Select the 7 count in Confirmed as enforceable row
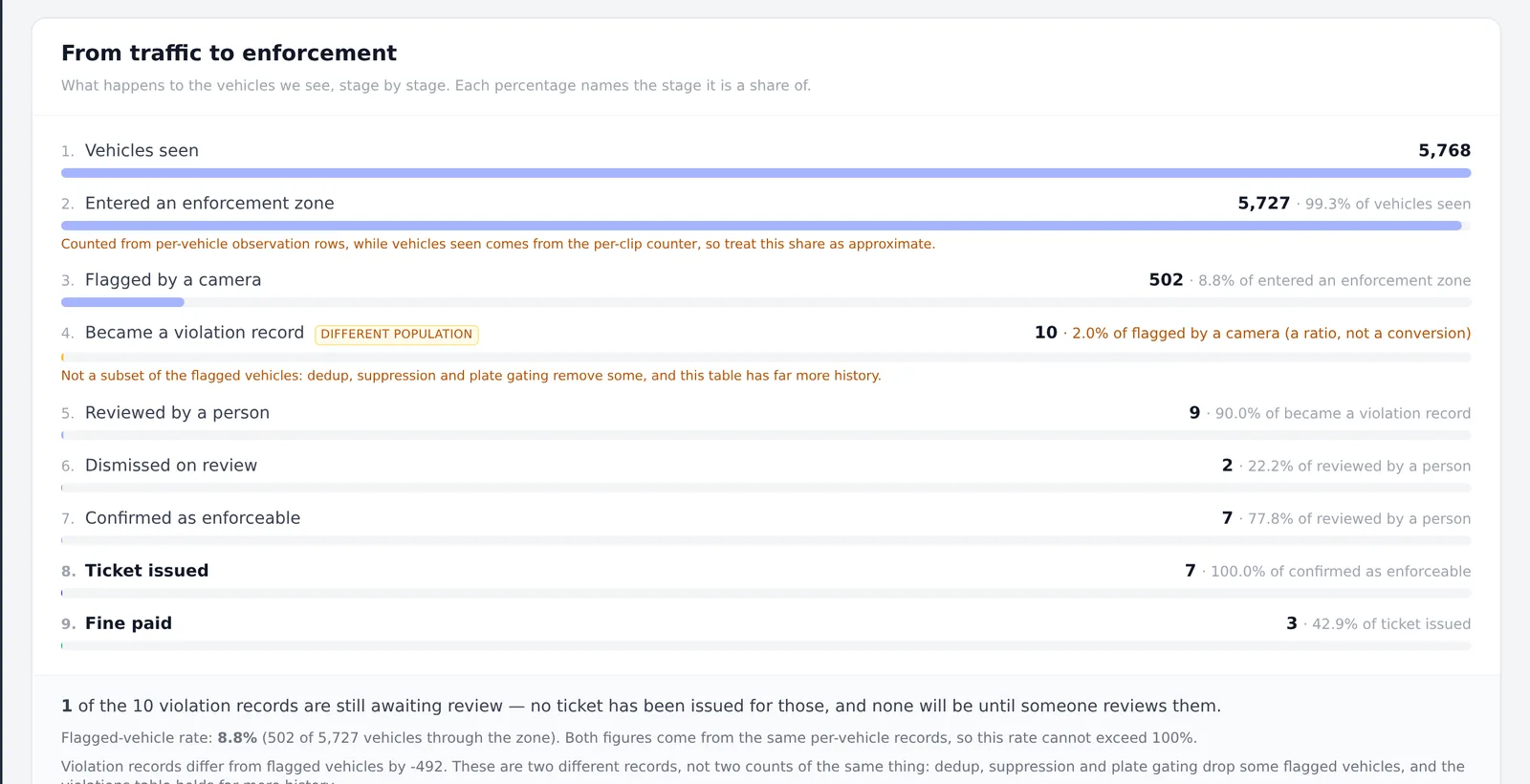 click(1227, 517)
